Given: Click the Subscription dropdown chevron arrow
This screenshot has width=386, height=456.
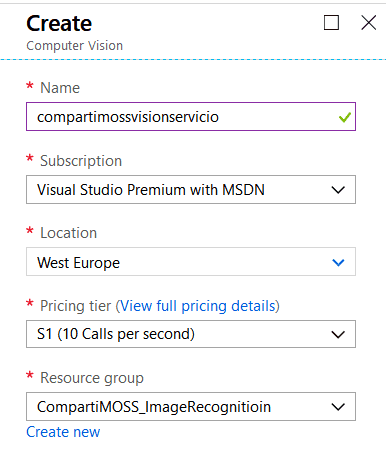Looking at the screenshot, I should click(x=338, y=190).
